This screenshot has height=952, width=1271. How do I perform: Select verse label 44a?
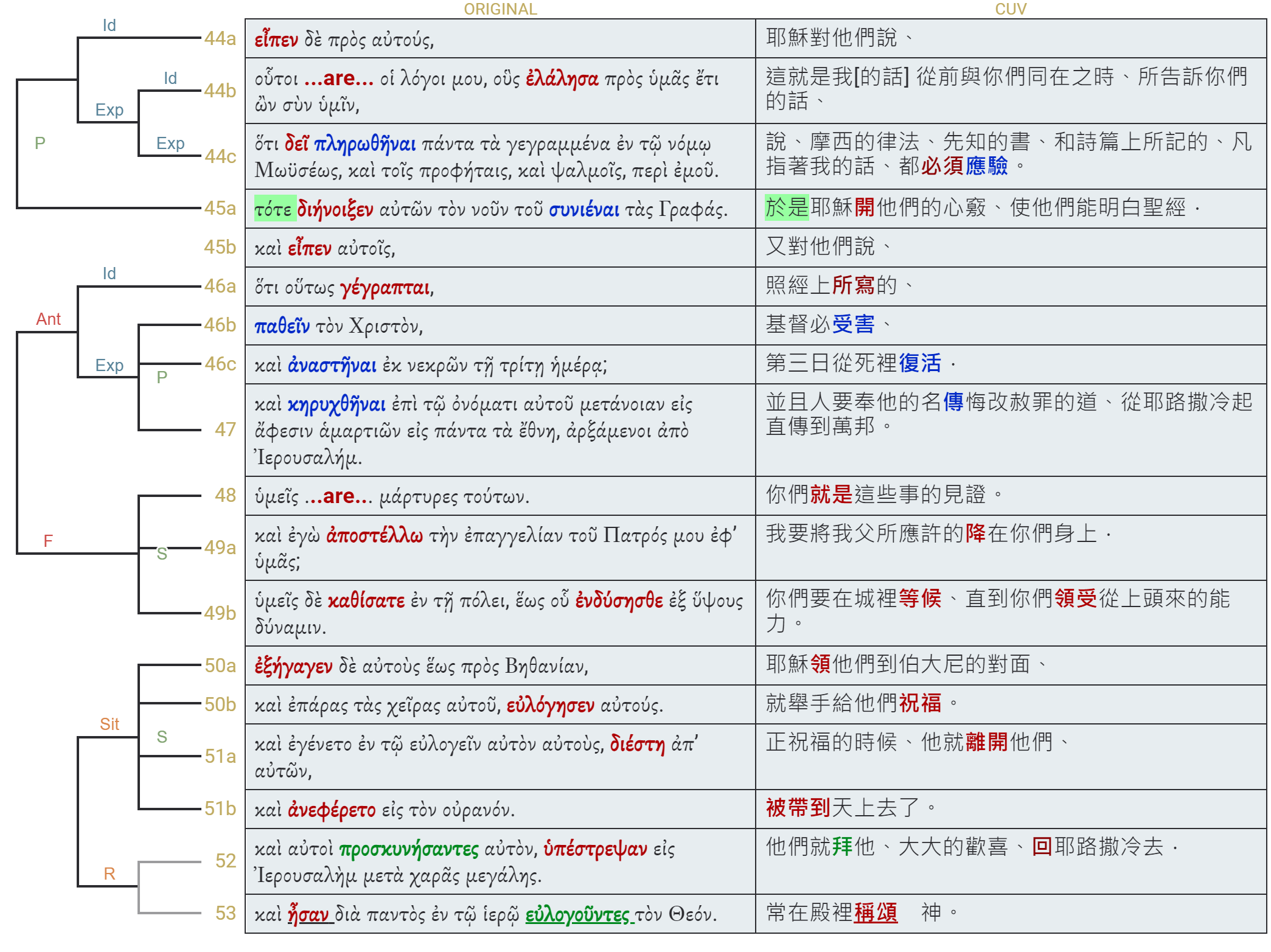[220, 38]
